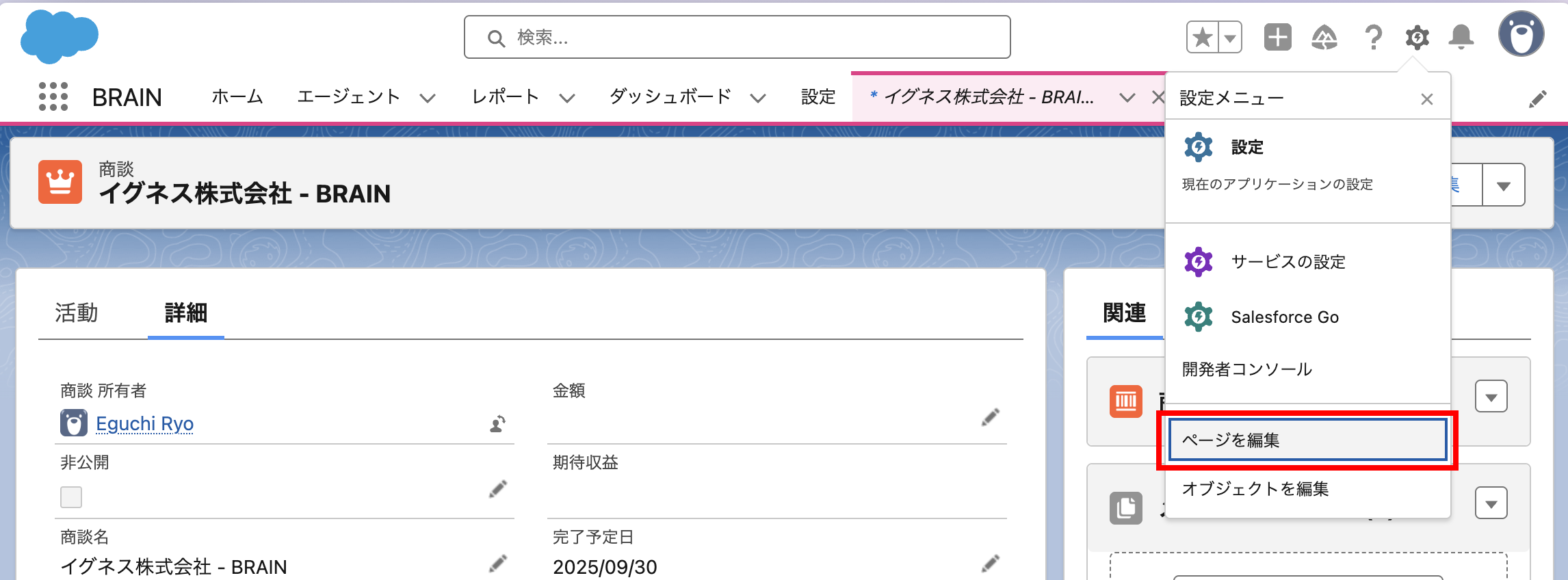1568x580 pixels.
Task: Click the change owner icon
Action: 497,424
